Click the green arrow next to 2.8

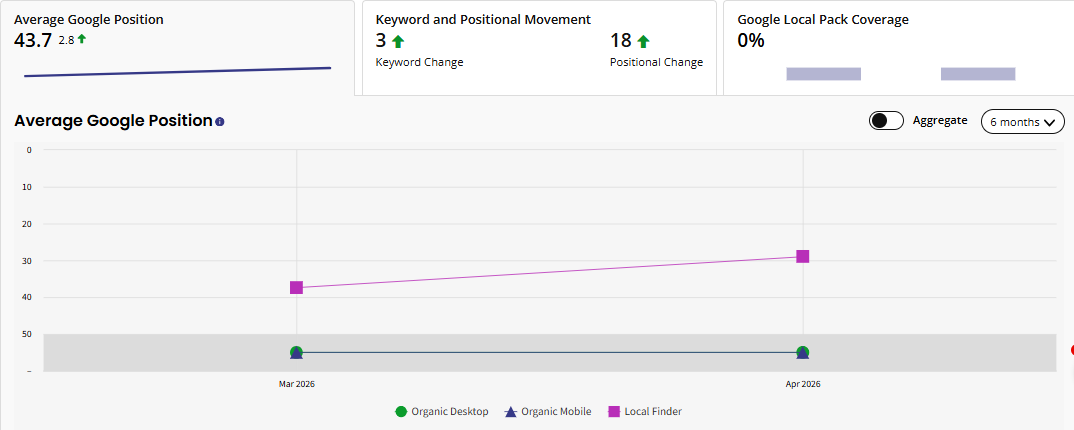pos(82,39)
